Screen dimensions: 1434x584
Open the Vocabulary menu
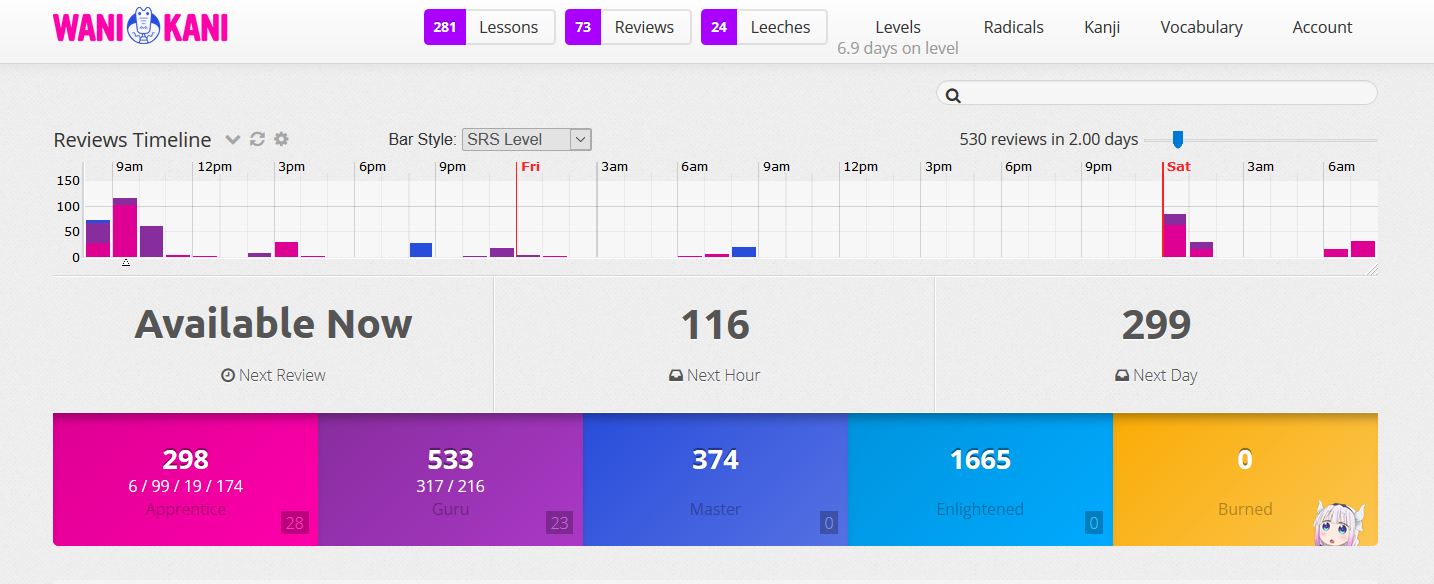(1201, 27)
